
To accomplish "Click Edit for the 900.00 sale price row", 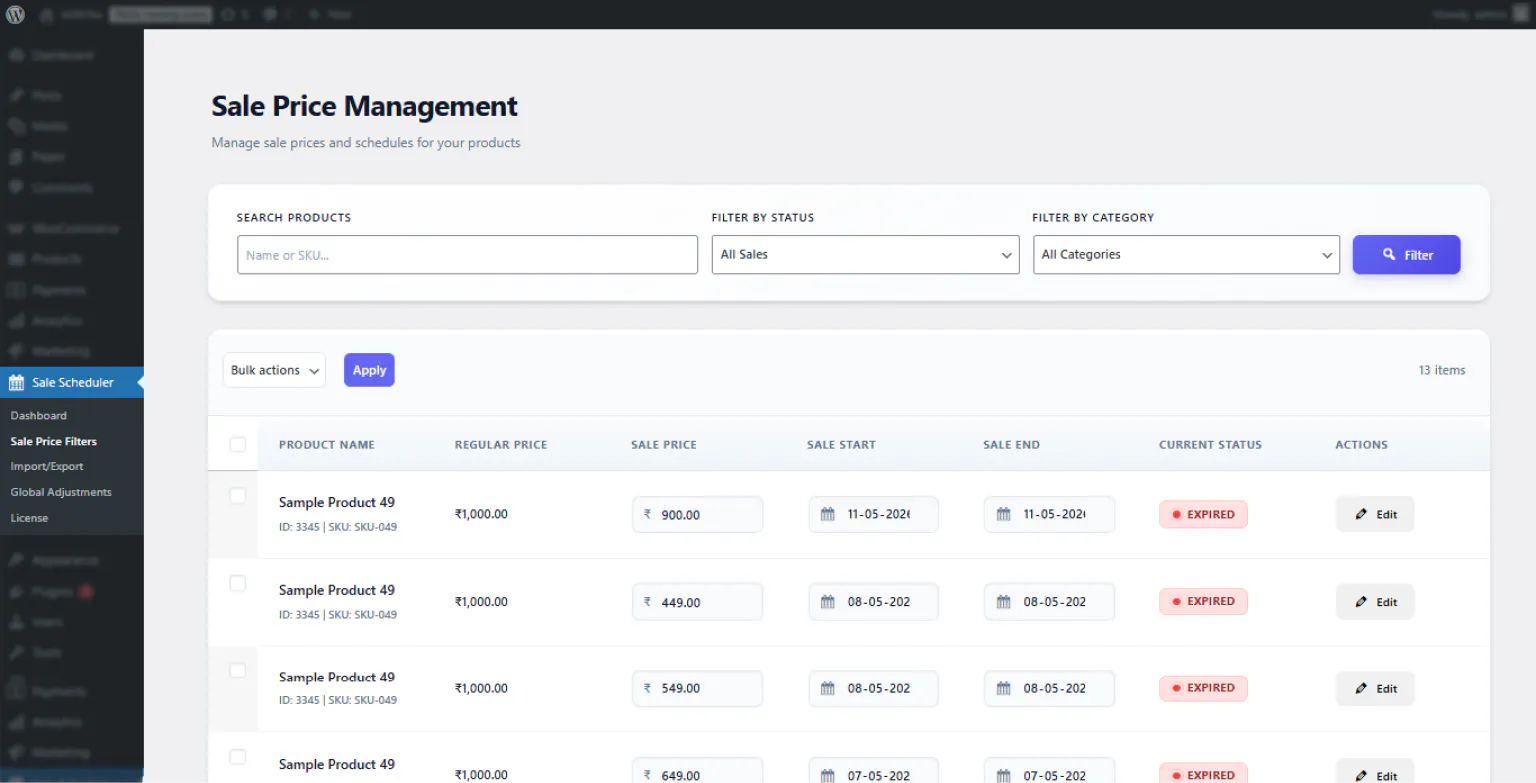I will pos(1375,515).
